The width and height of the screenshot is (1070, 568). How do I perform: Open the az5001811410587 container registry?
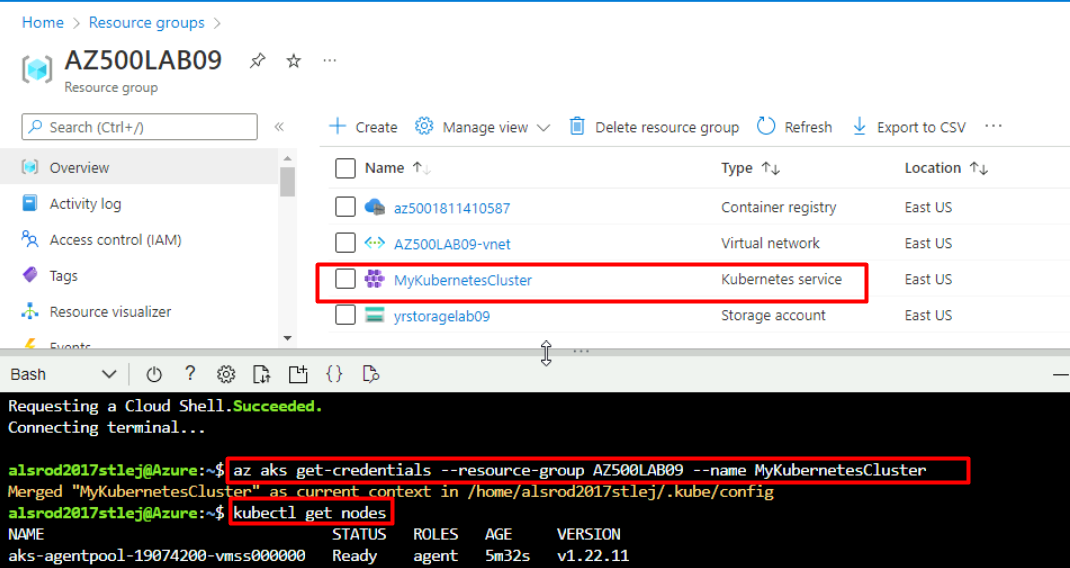pyautogui.click(x=452, y=208)
